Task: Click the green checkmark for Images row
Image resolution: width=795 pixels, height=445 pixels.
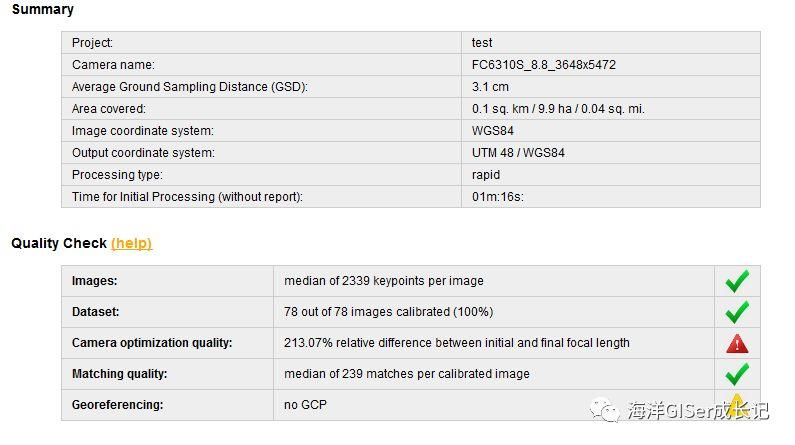Action: (737, 281)
